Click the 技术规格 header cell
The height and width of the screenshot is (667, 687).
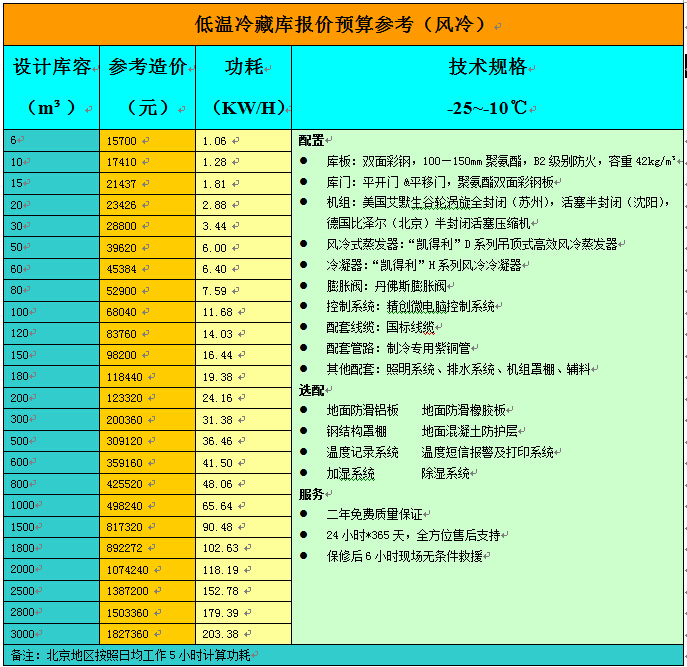click(x=487, y=86)
